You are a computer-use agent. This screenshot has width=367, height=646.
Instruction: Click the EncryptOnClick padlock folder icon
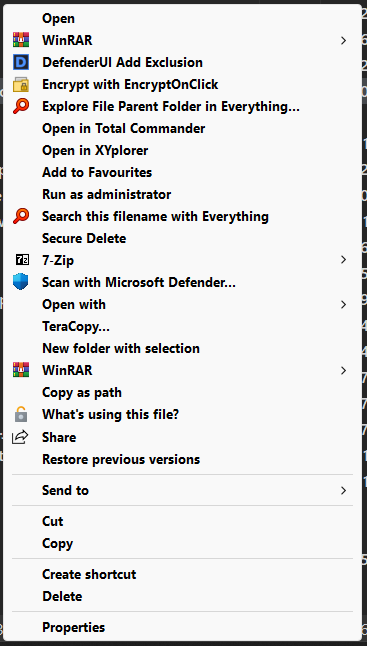[x=21, y=84]
